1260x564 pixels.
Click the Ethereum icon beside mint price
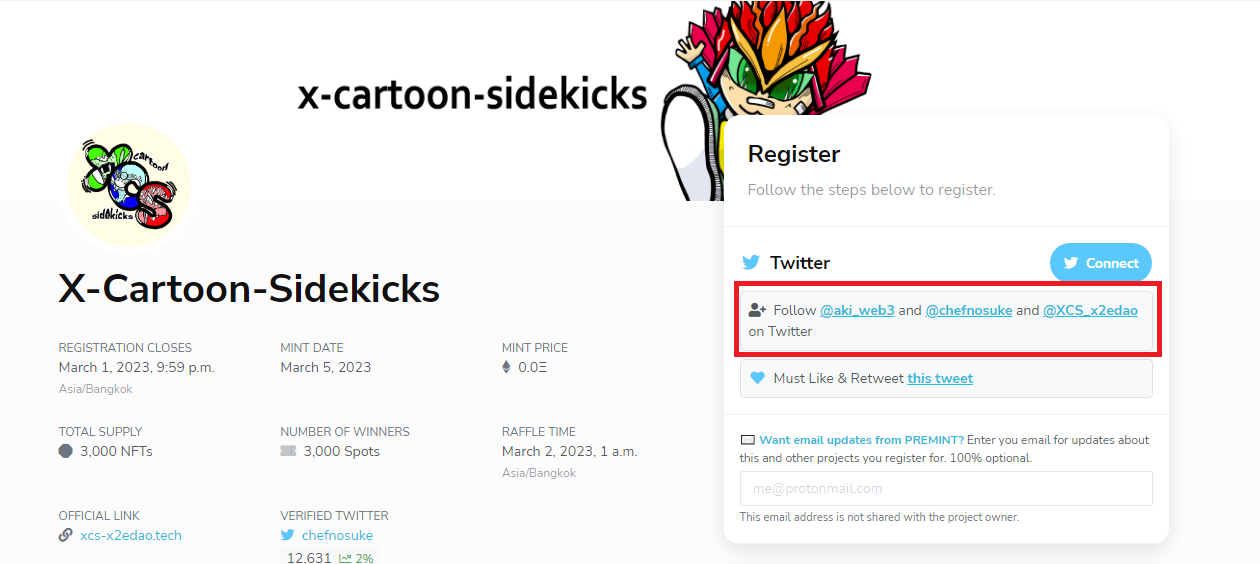pos(506,367)
